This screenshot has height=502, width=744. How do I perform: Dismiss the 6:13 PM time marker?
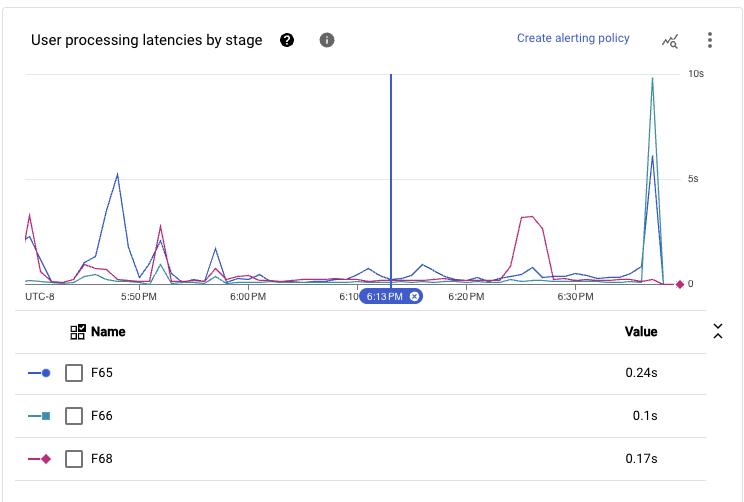click(415, 296)
